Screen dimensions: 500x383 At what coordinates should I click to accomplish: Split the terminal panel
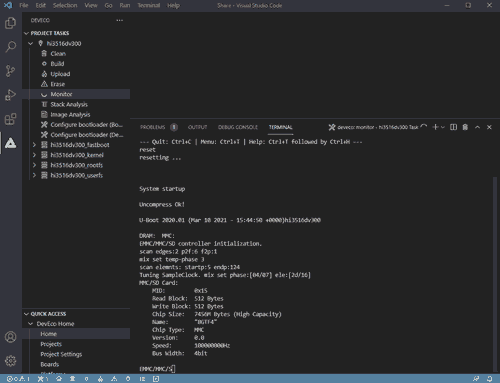[x=453, y=127]
